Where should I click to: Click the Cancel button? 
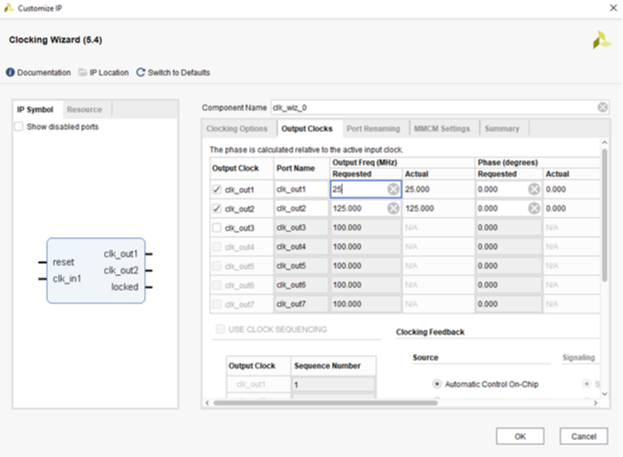(x=584, y=436)
